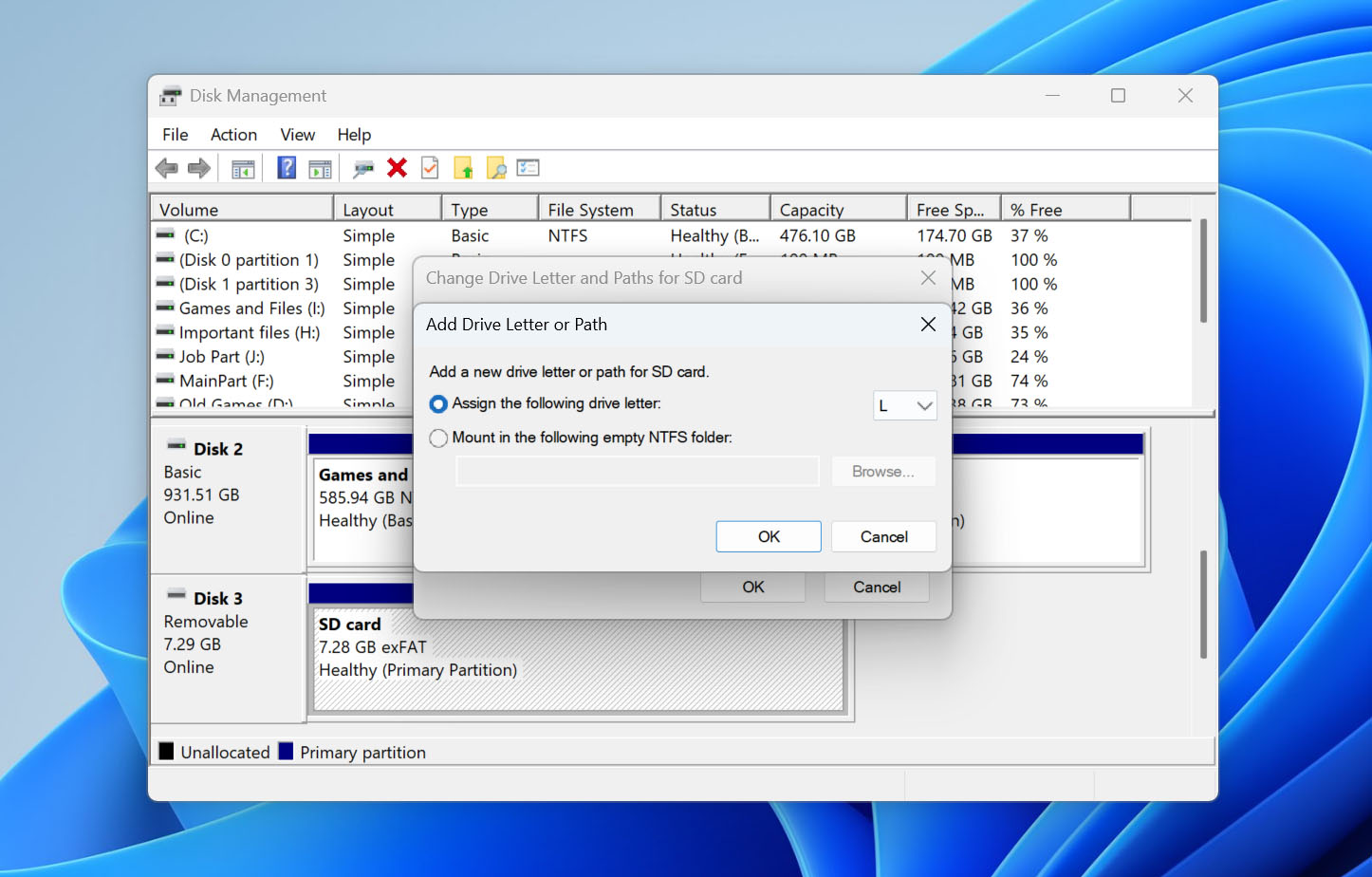This screenshot has width=1372, height=877.
Task: Open the Help menu
Action: click(x=354, y=135)
